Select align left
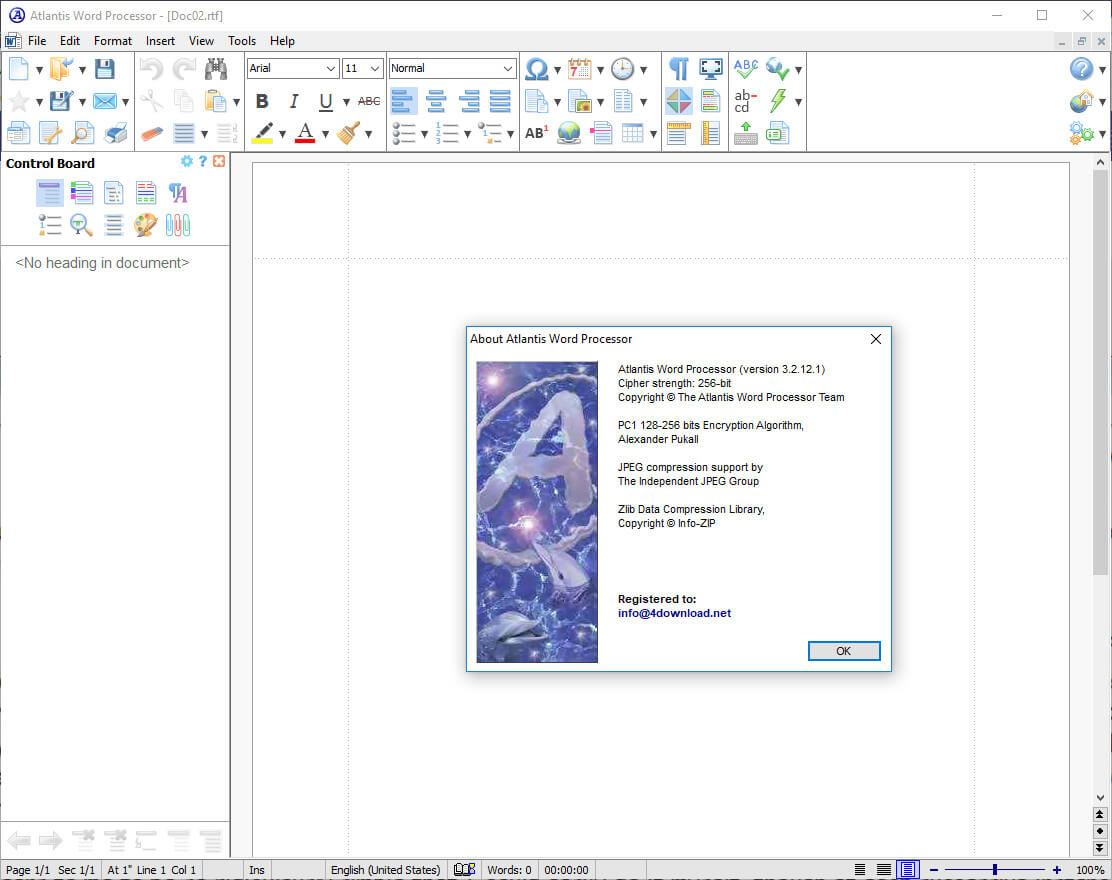The image size is (1112, 880). [404, 101]
